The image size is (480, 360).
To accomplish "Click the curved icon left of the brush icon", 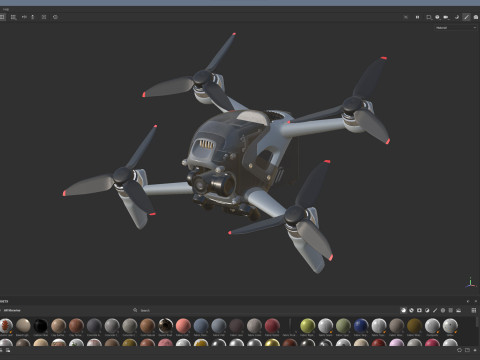I will (x=457, y=17).
